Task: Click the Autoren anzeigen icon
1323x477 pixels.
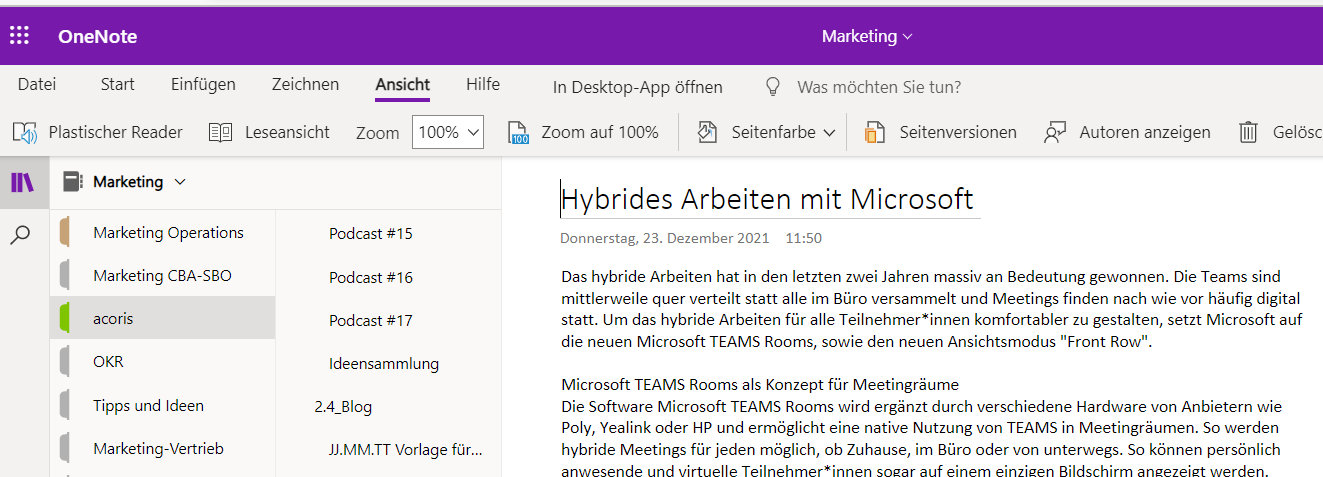Action: point(1055,132)
